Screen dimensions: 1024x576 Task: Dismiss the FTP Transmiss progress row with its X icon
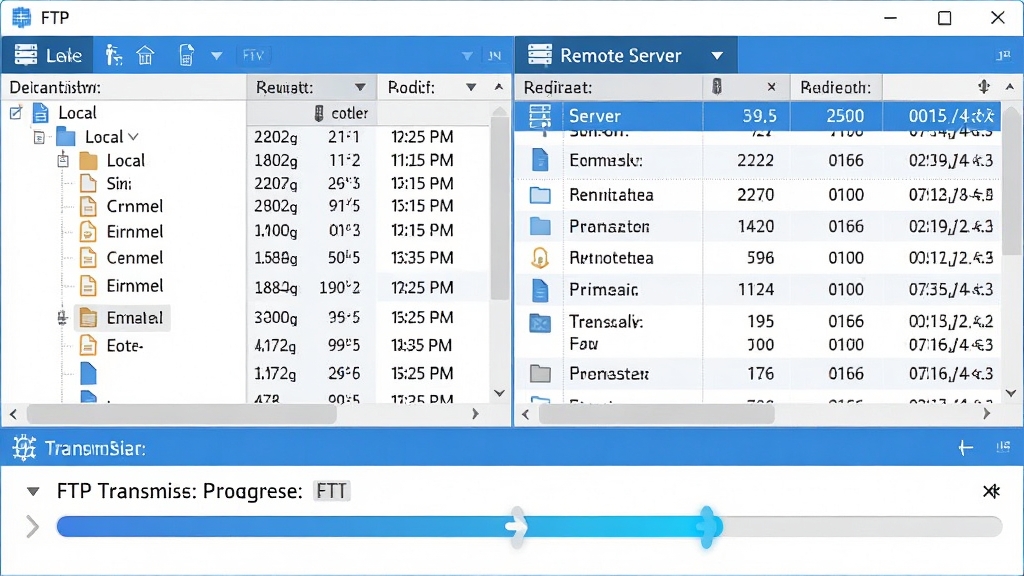pos(991,491)
